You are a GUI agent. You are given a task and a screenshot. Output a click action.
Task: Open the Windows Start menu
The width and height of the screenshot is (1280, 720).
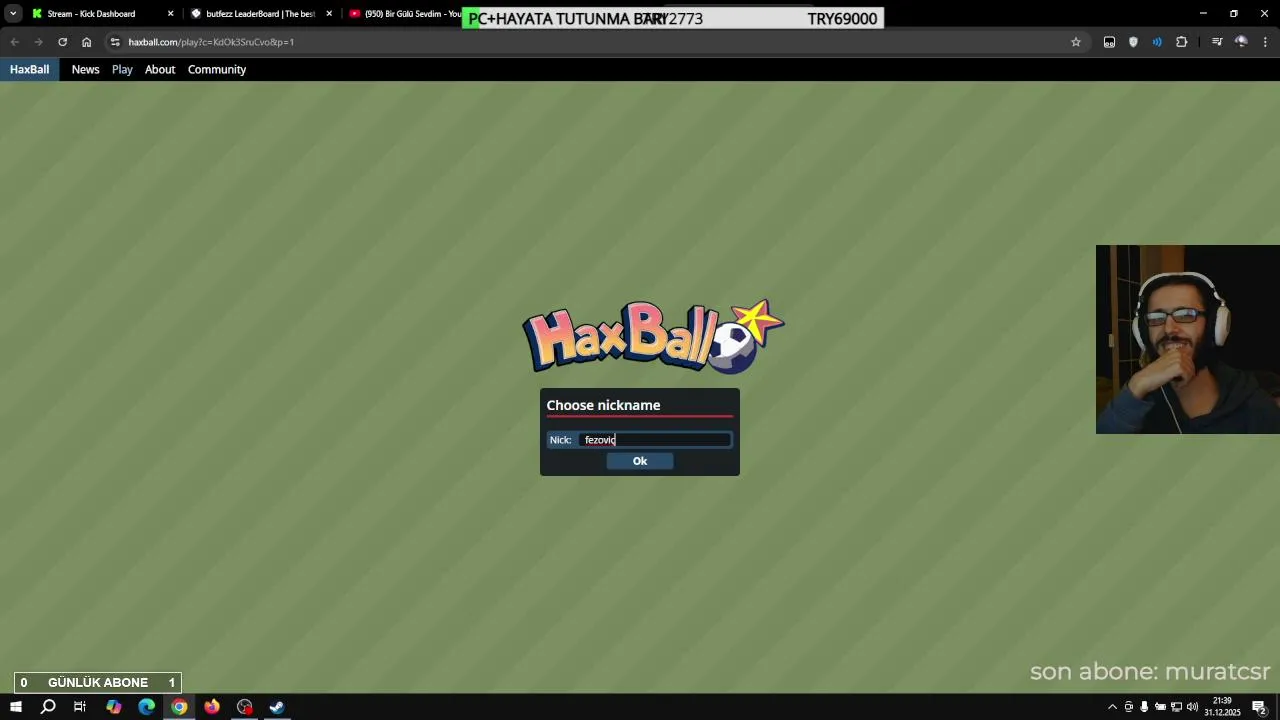16,707
